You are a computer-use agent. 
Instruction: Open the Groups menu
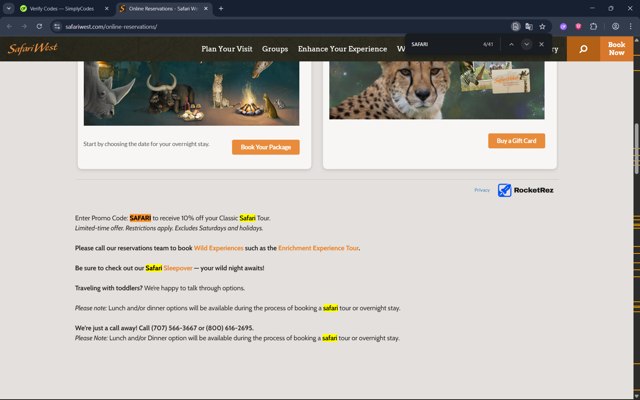[x=275, y=49]
